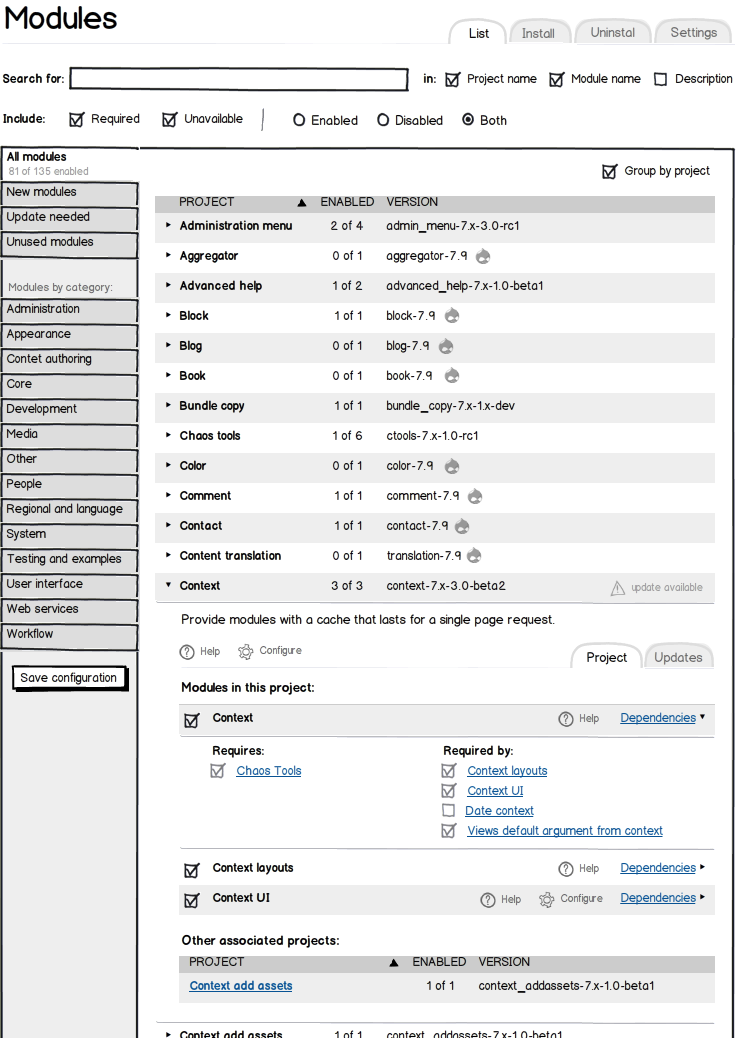736x1062 pixels.
Task: Open the Date context link
Action: point(499,811)
